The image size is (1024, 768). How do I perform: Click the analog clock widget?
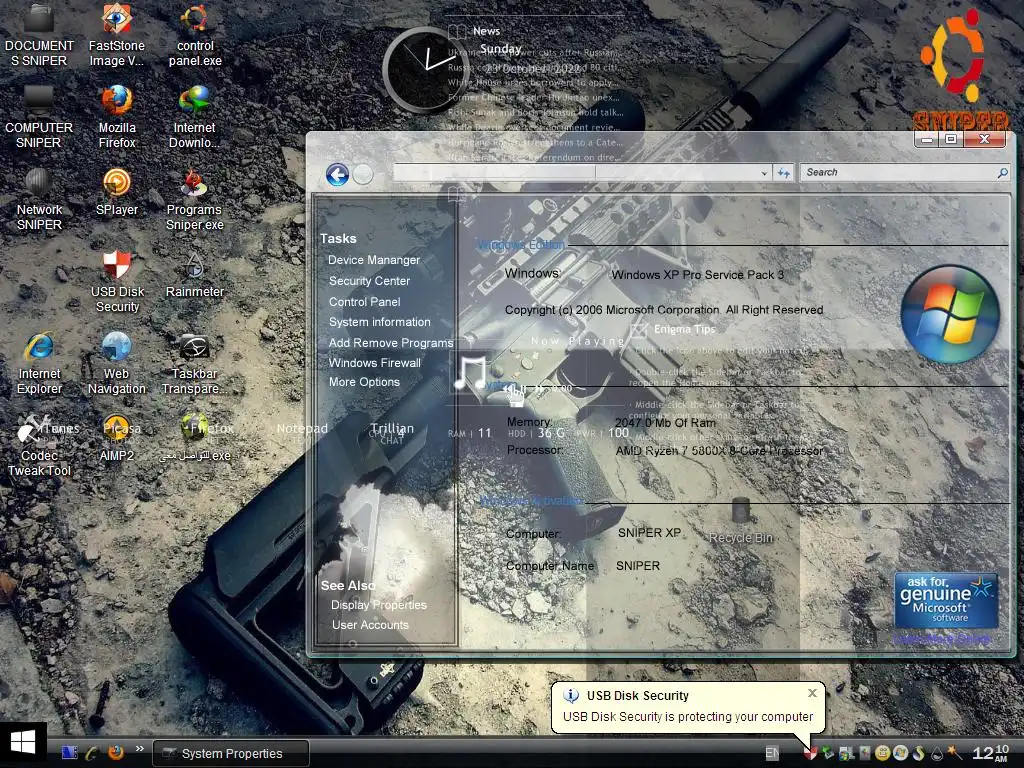coord(425,69)
